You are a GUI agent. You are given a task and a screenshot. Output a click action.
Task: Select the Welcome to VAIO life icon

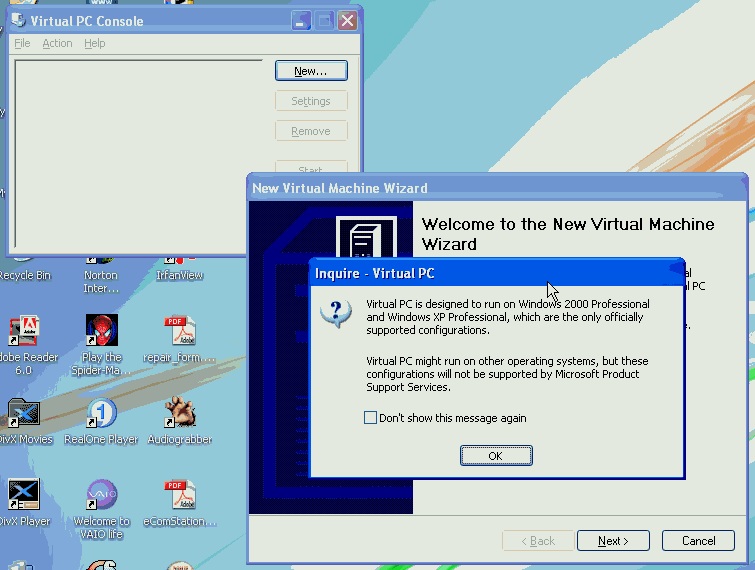tap(102, 494)
